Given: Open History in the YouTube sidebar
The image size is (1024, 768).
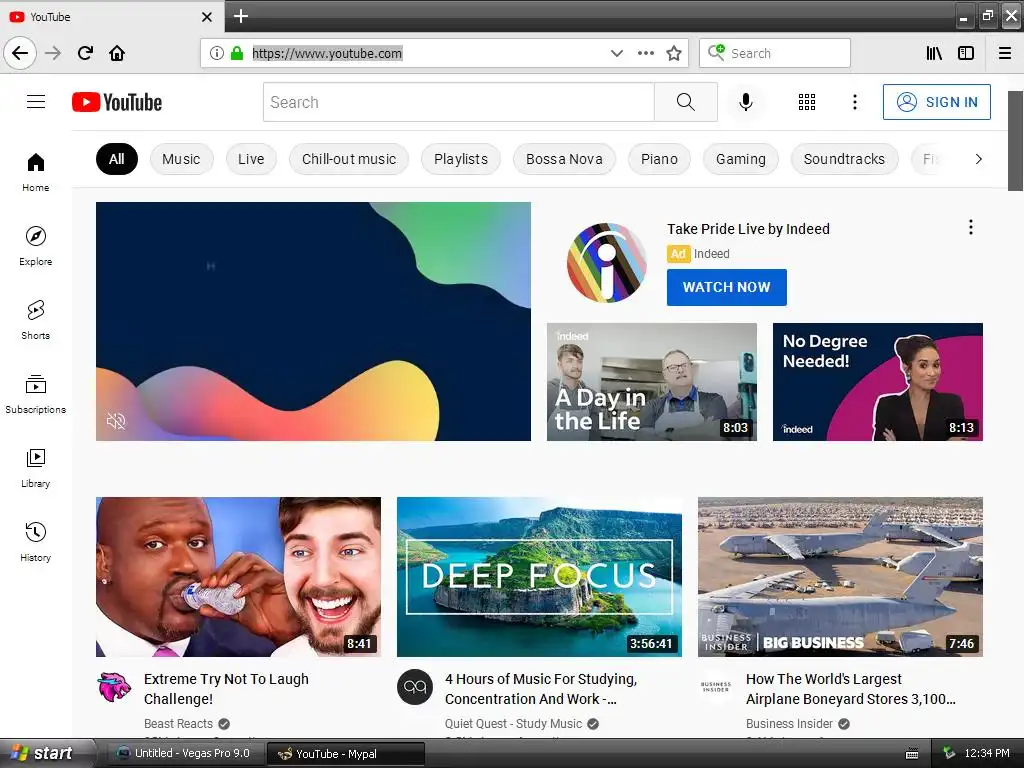Looking at the screenshot, I should pos(36,542).
